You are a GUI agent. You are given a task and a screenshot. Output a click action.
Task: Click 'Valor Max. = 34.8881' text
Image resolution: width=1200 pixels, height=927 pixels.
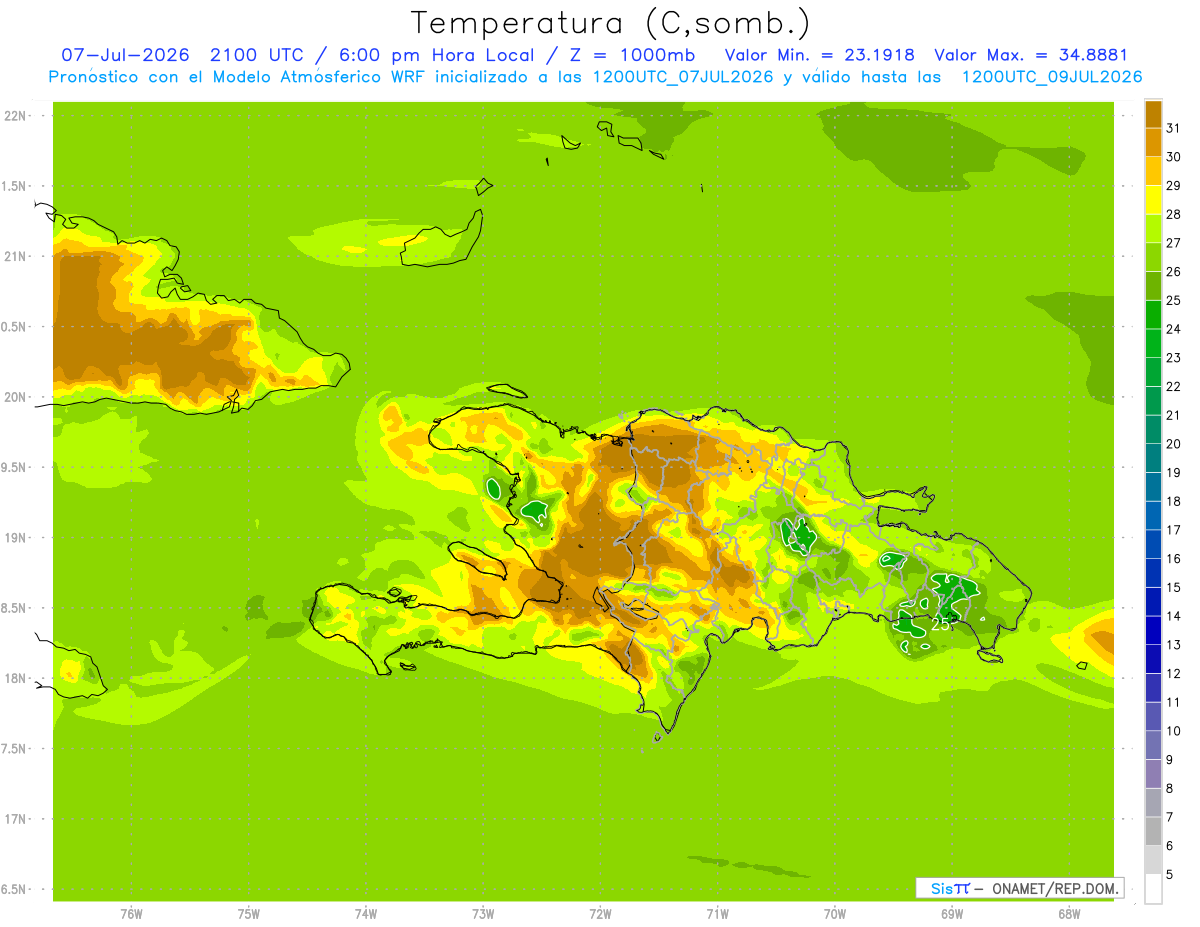point(1030,55)
